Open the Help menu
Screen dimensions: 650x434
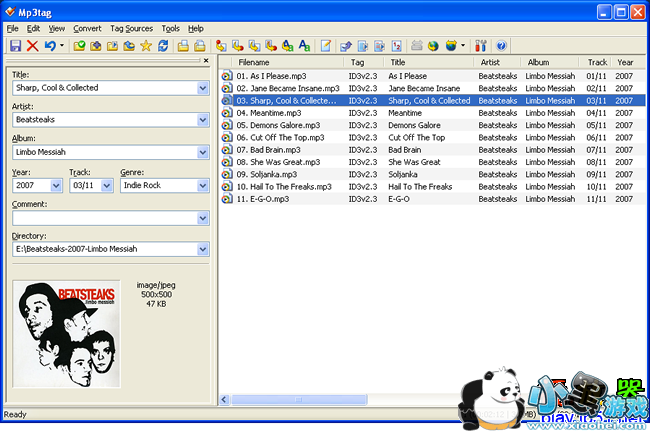(196, 29)
